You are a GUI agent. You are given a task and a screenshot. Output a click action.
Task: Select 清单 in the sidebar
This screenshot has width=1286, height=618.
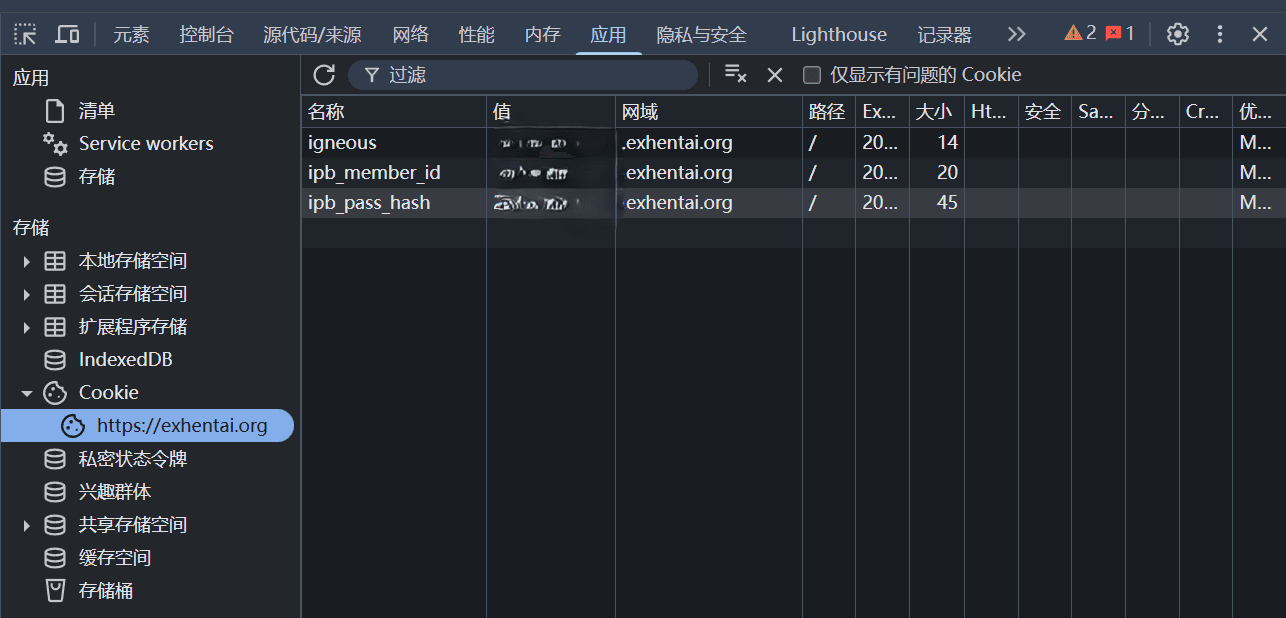(x=97, y=111)
